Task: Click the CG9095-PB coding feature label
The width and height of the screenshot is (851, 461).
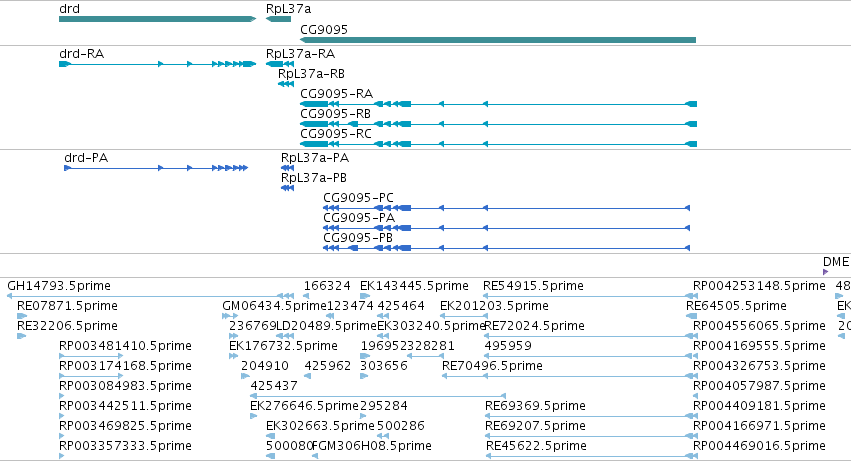Action: [358, 238]
